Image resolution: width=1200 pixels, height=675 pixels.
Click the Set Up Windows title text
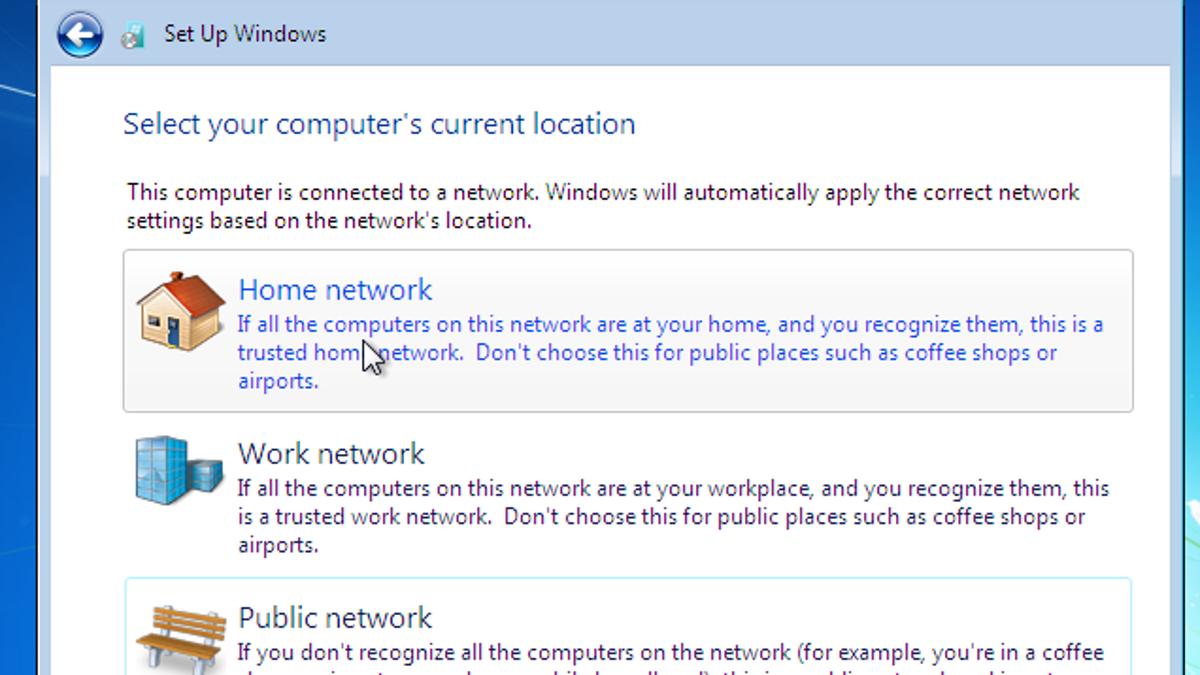(x=245, y=34)
